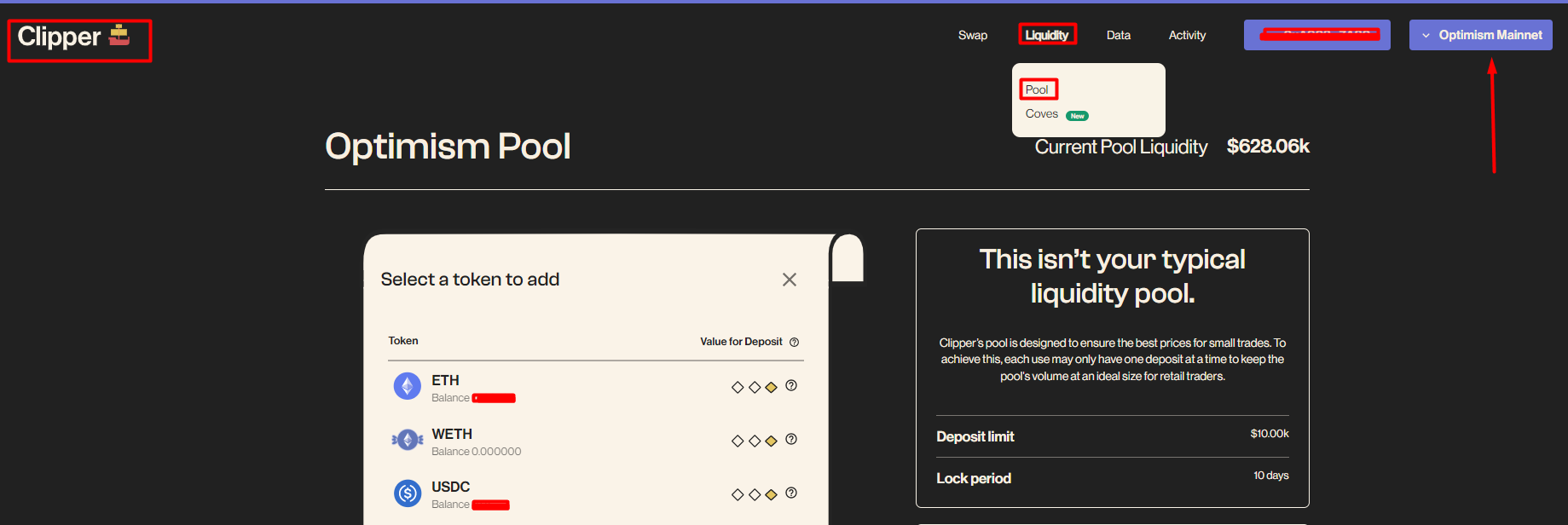Click the Clipper brand name text

(59, 37)
